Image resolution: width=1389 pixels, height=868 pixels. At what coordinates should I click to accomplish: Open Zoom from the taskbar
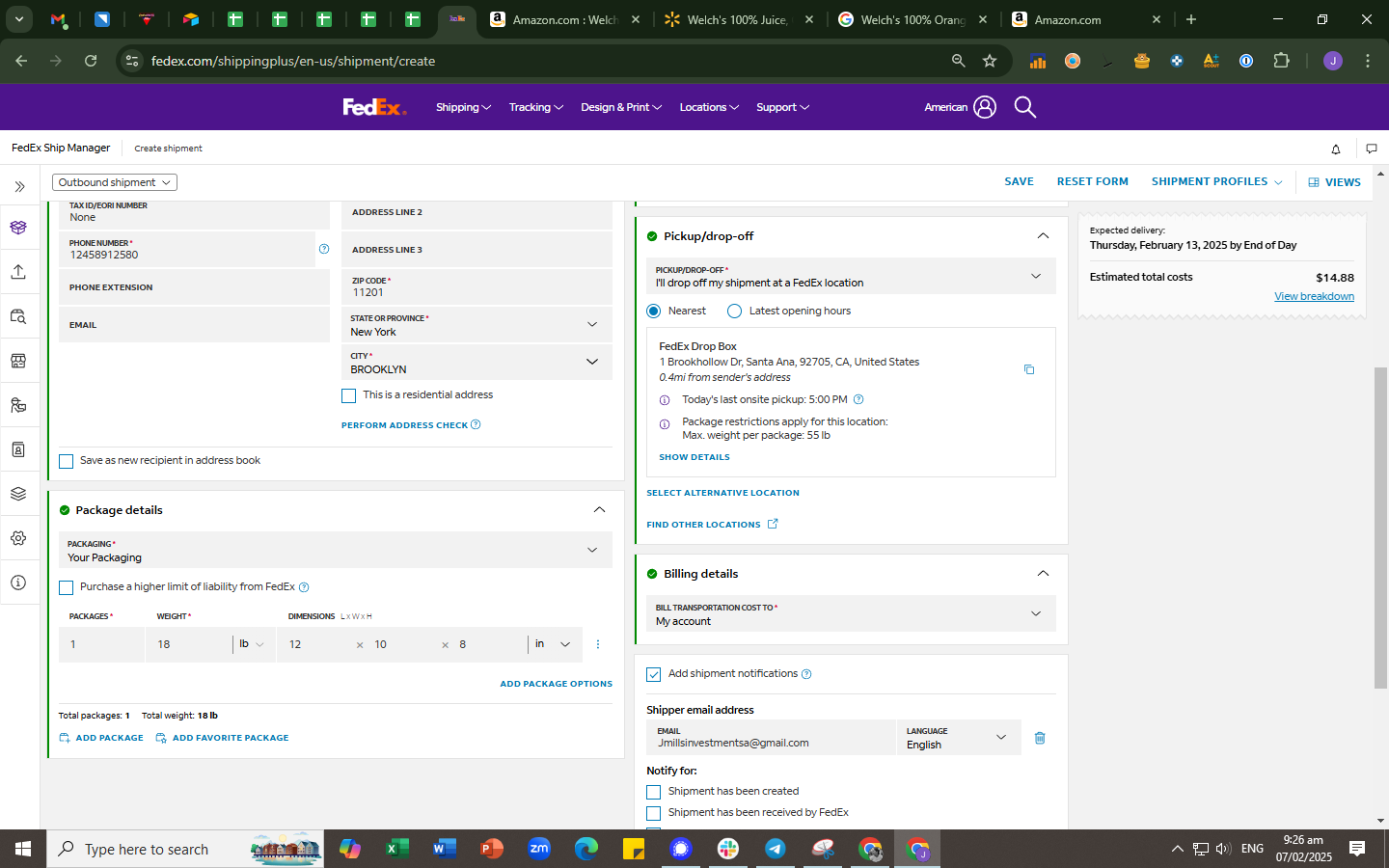click(x=538, y=849)
